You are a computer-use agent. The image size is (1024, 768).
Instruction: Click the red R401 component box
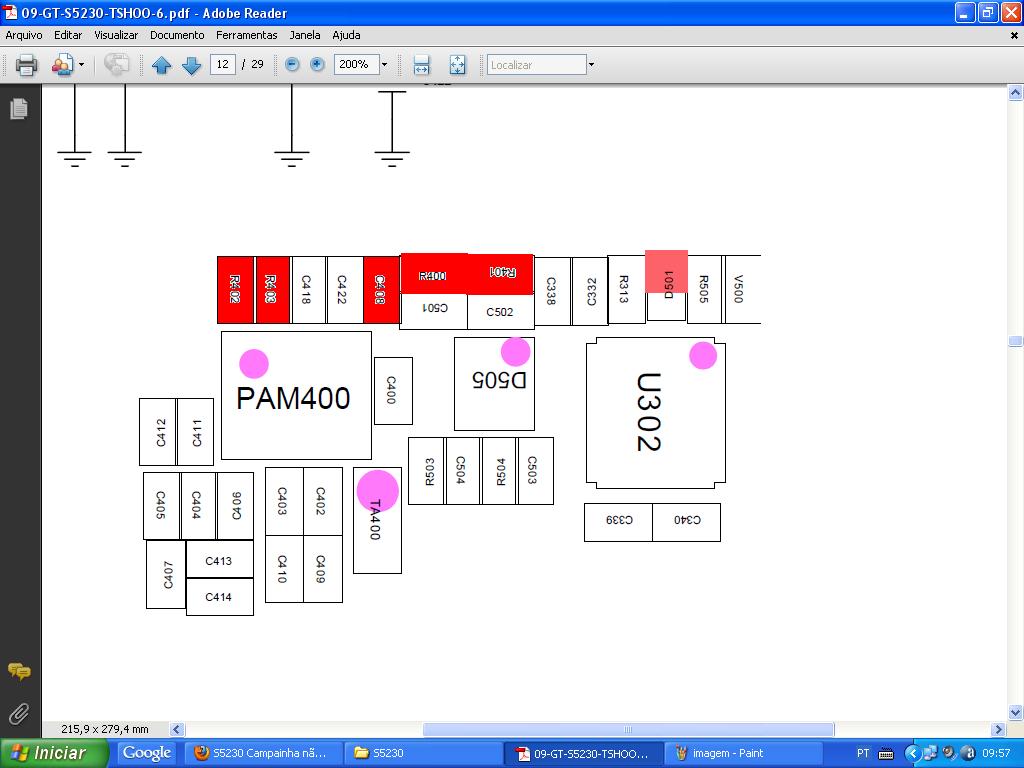502,273
